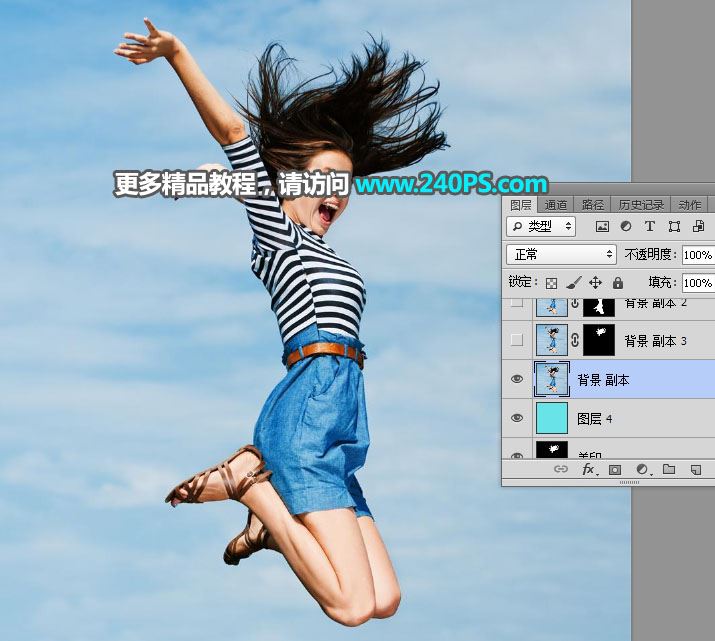715x641 pixels.
Task: Click the 填充 label
Action: 663,283
